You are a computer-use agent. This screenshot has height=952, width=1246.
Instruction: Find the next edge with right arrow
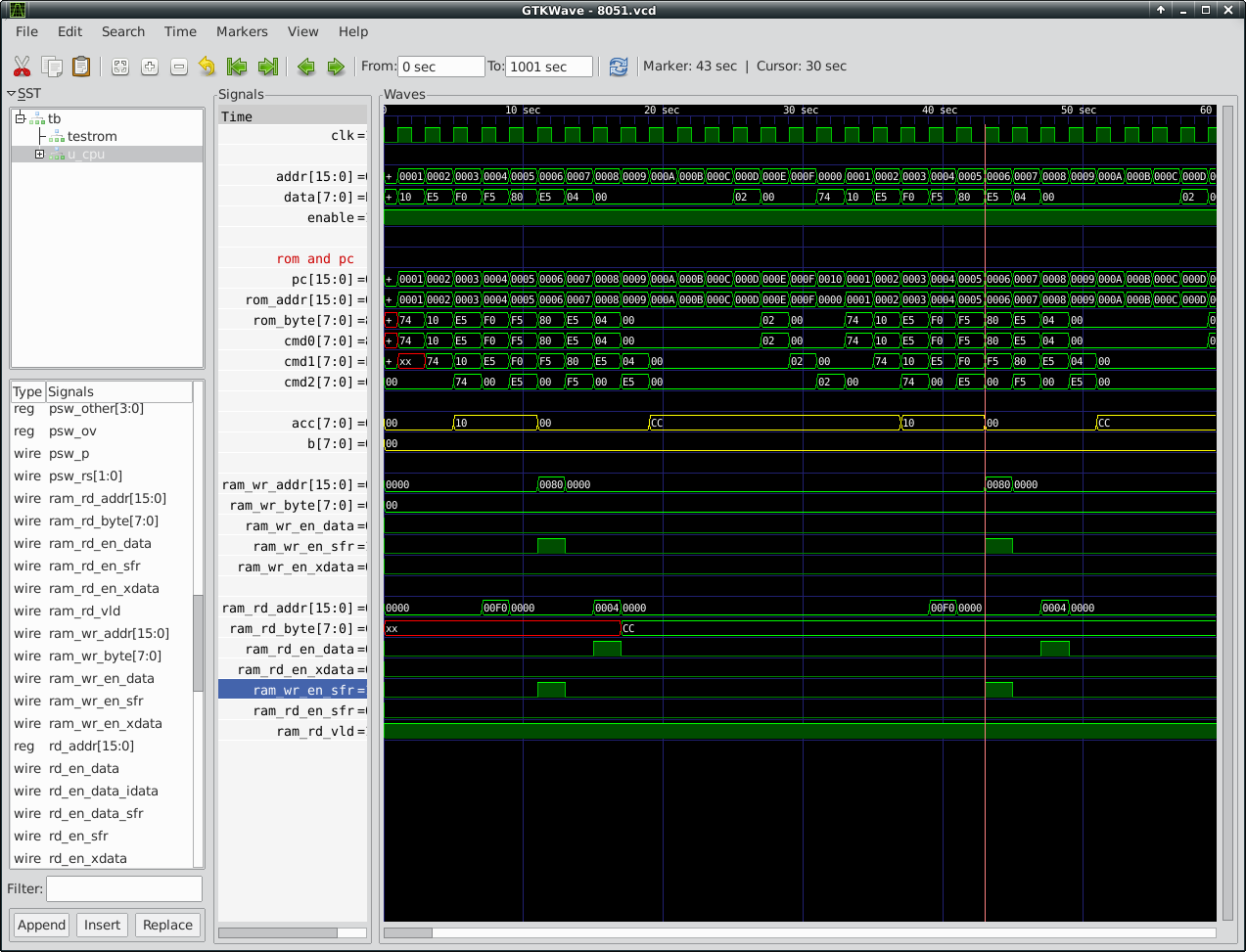coord(336,67)
